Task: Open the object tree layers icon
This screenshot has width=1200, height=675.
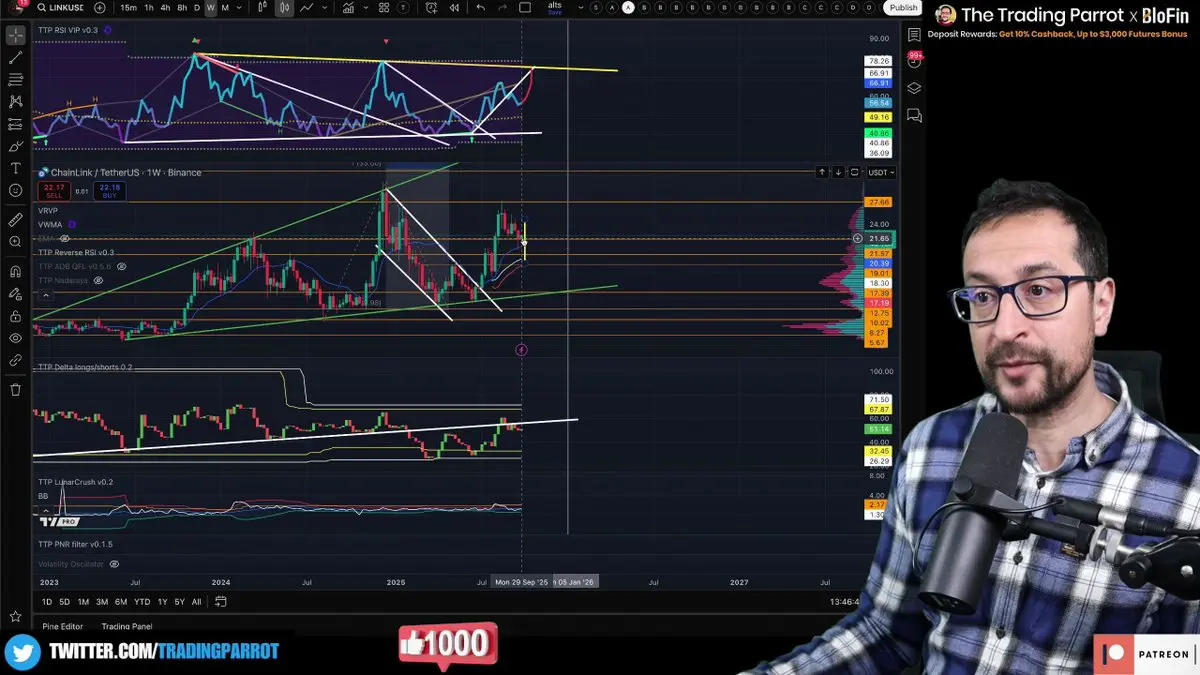Action: (914, 88)
